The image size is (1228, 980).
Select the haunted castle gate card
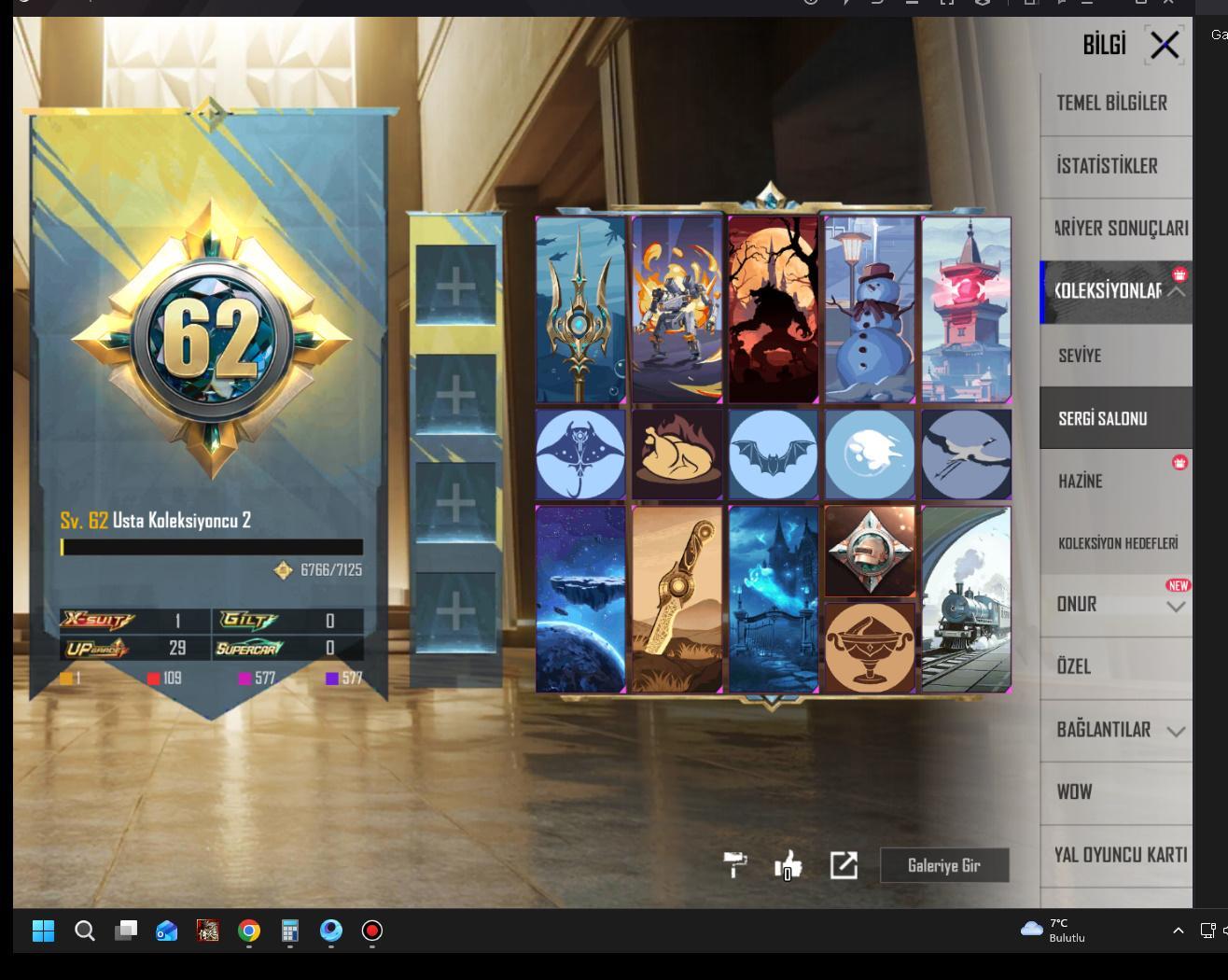pyautogui.click(x=774, y=599)
